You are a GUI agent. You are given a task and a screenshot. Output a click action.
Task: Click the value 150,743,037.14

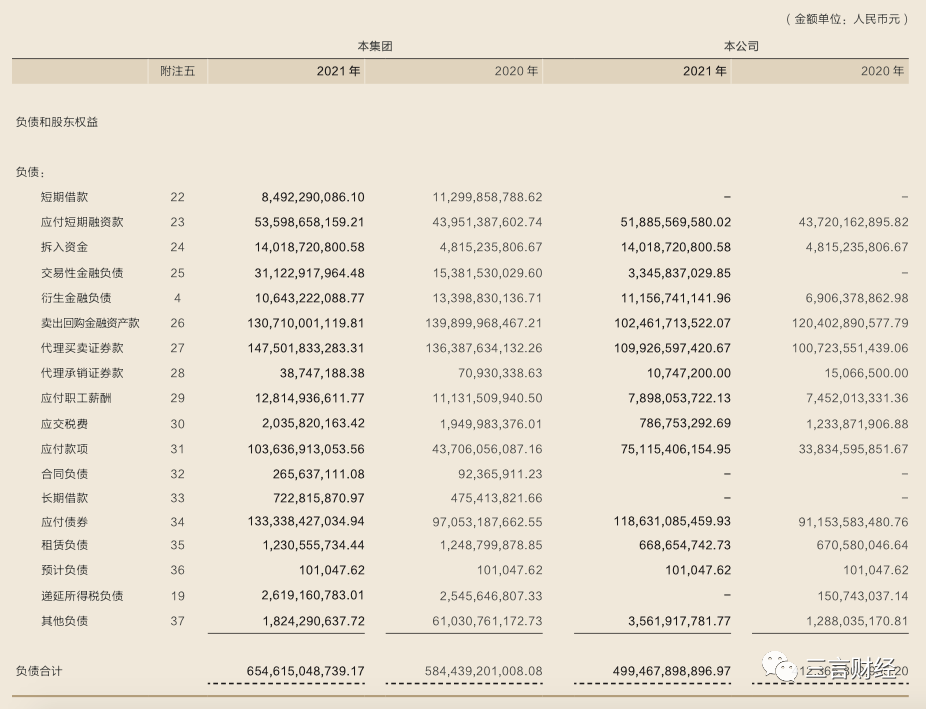[863, 596]
